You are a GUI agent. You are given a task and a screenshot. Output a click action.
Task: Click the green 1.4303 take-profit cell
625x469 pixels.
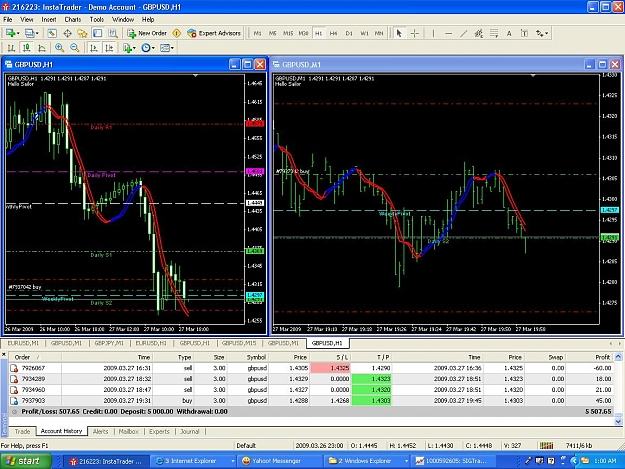pyautogui.click(x=371, y=400)
